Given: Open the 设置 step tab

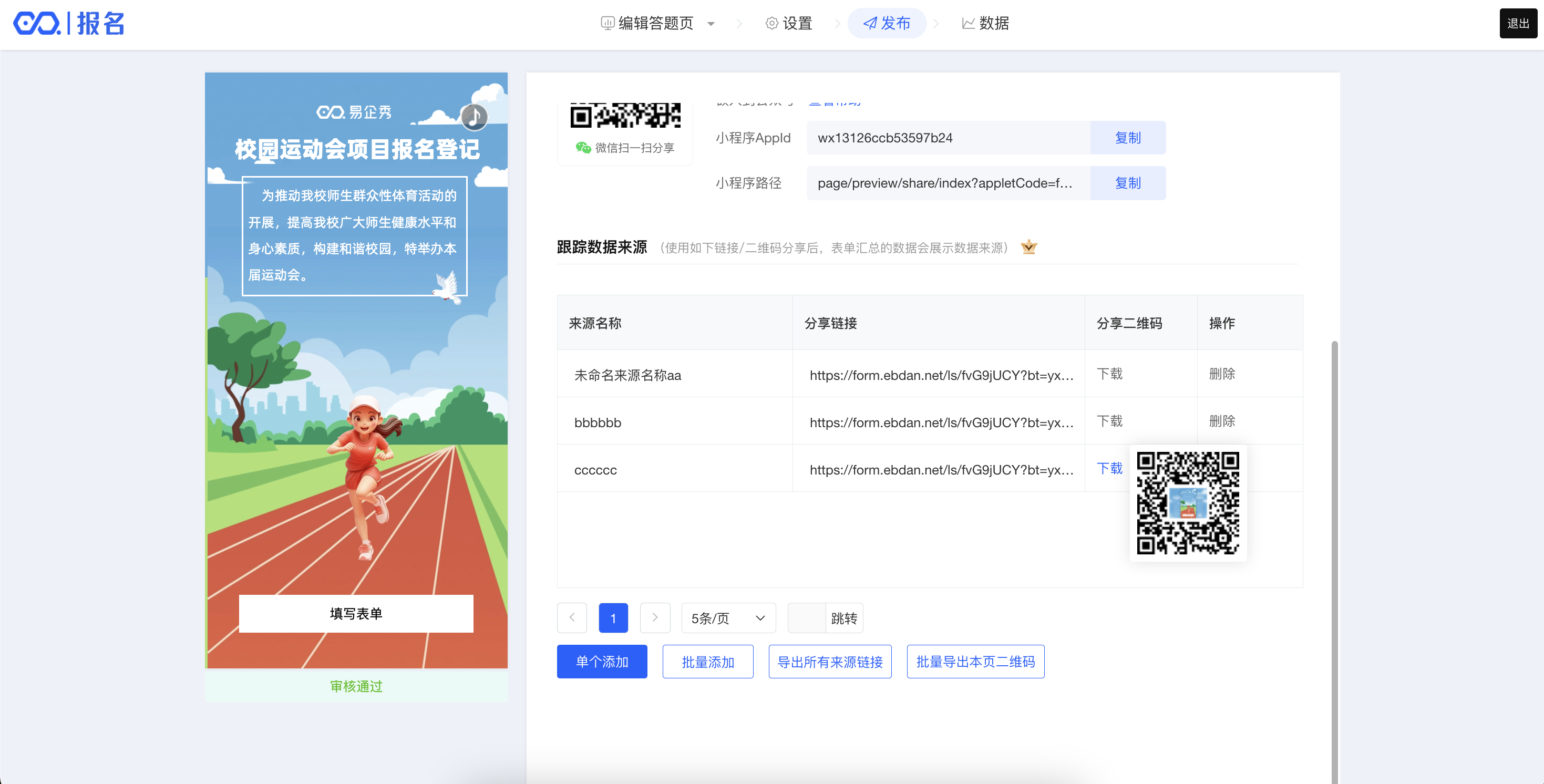Looking at the screenshot, I should coord(788,23).
